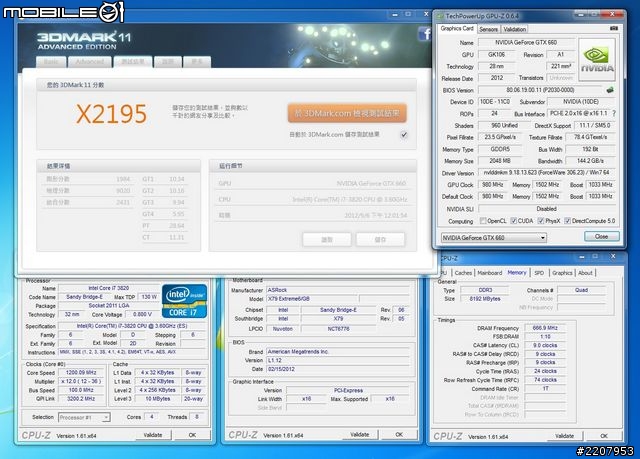
Task: Click the 1033 MHz GPU Clock Boost value
Action: tap(600, 184)
